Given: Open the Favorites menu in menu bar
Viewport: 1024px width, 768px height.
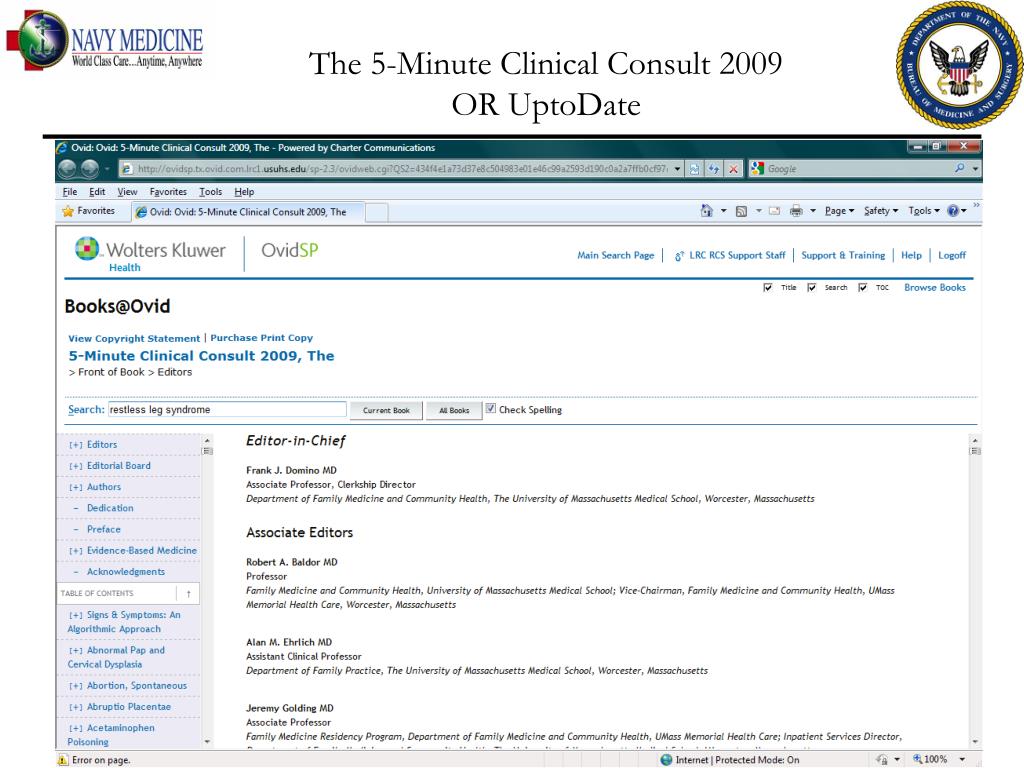Looking at the screenshot, I should click(168, 191).
